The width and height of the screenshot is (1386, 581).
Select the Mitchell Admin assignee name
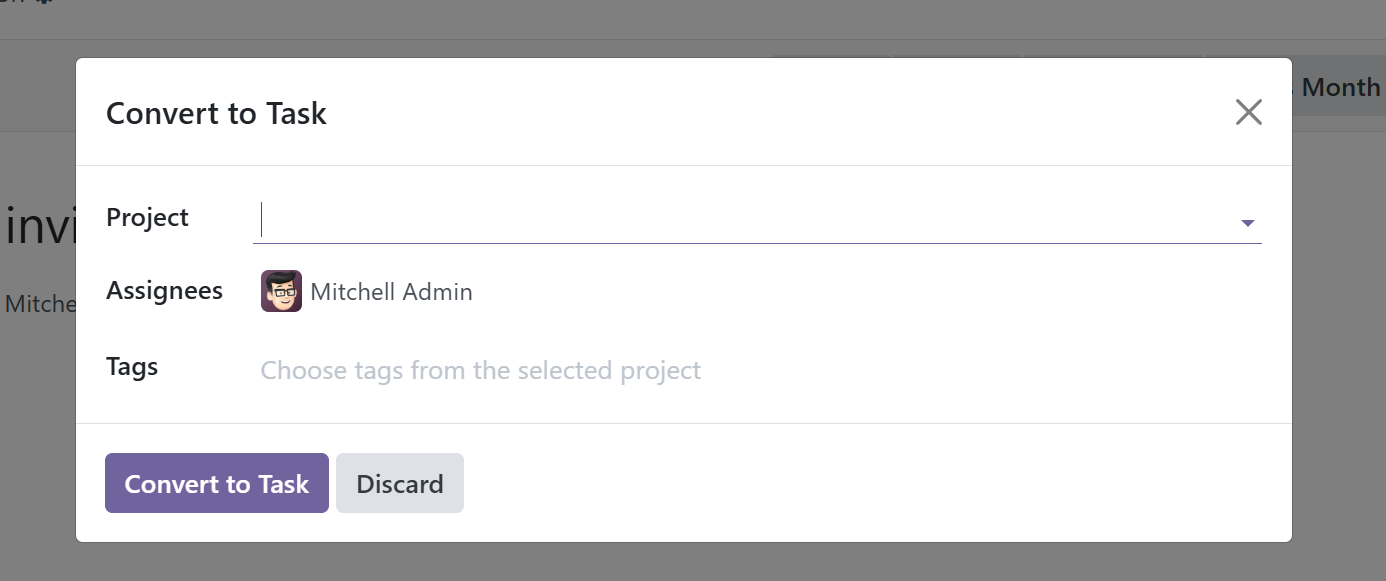[391, 292]
